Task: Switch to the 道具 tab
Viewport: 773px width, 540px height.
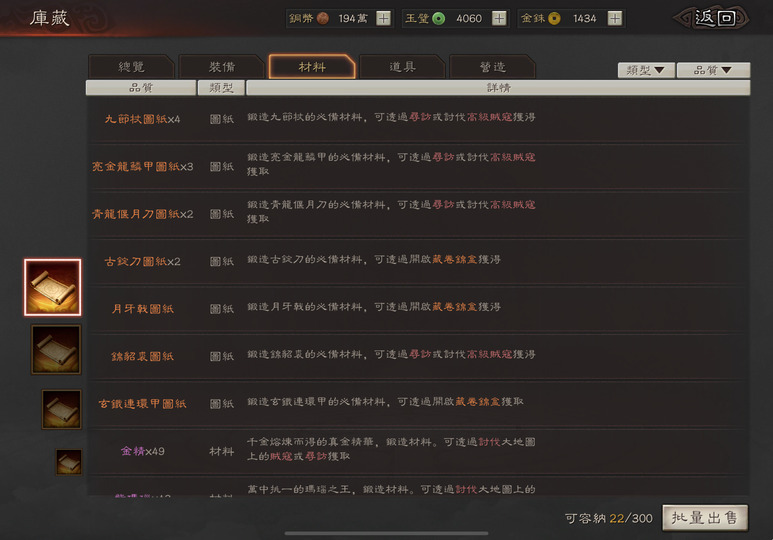Action: pos(402,67)
